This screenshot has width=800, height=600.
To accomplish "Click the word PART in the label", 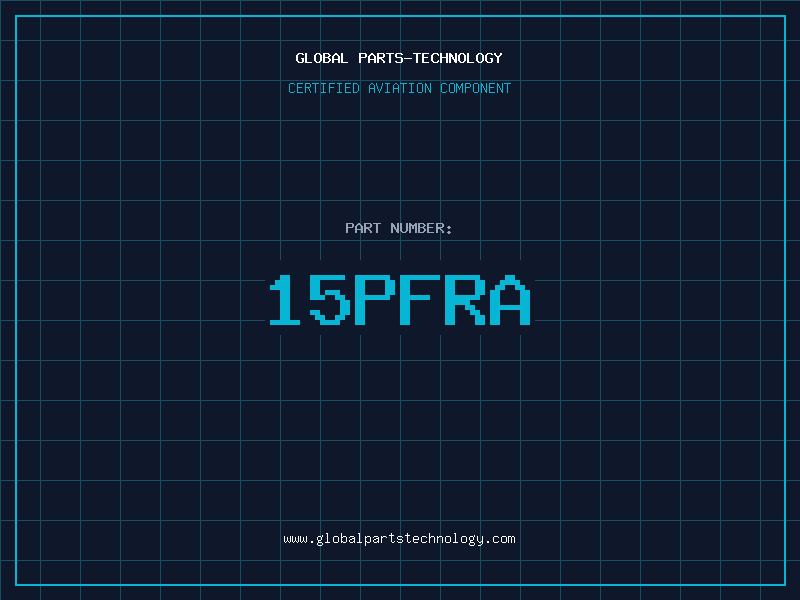I will click(x=364, y=228).
